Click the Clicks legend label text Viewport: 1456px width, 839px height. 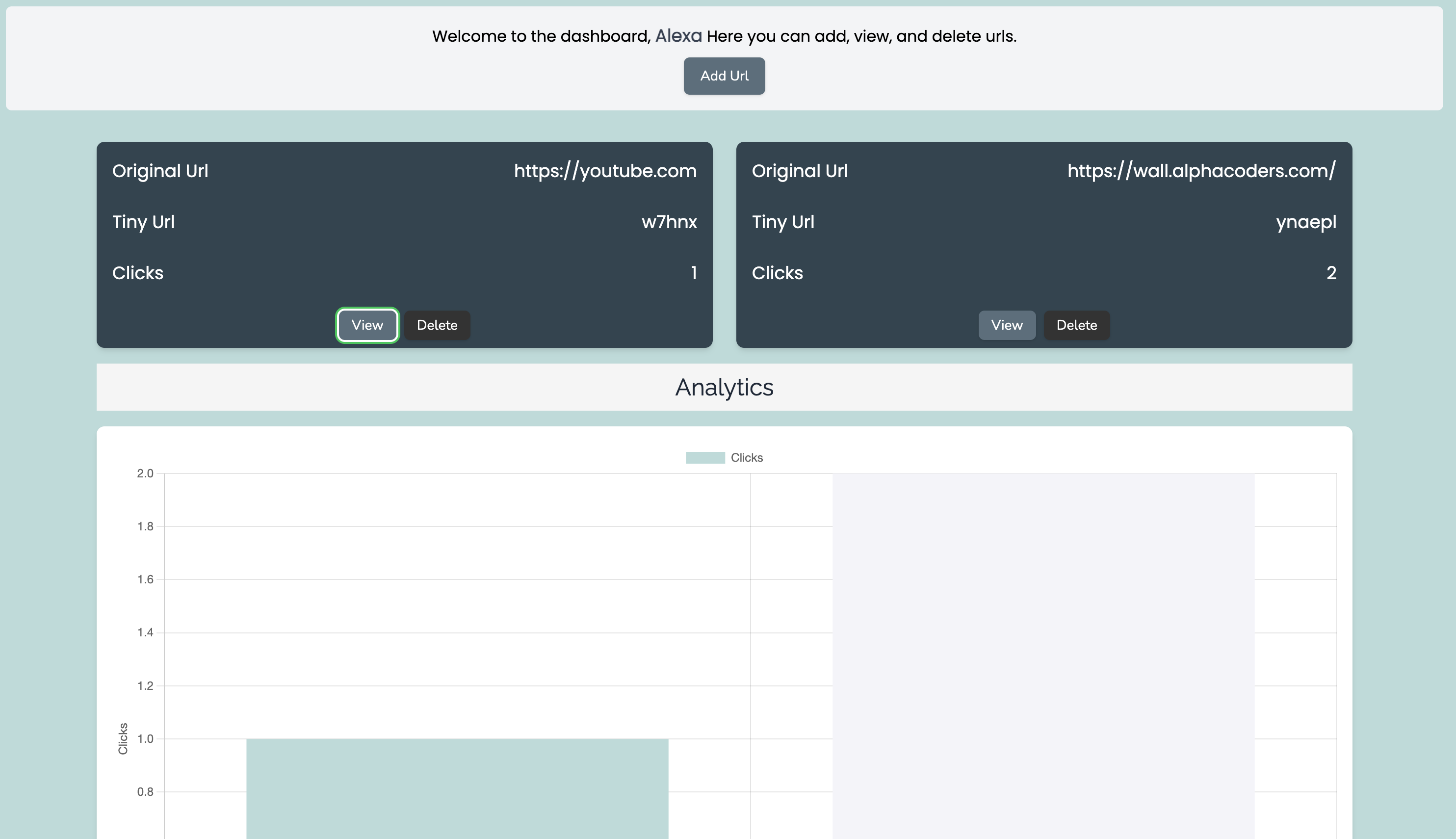(747, 458)
